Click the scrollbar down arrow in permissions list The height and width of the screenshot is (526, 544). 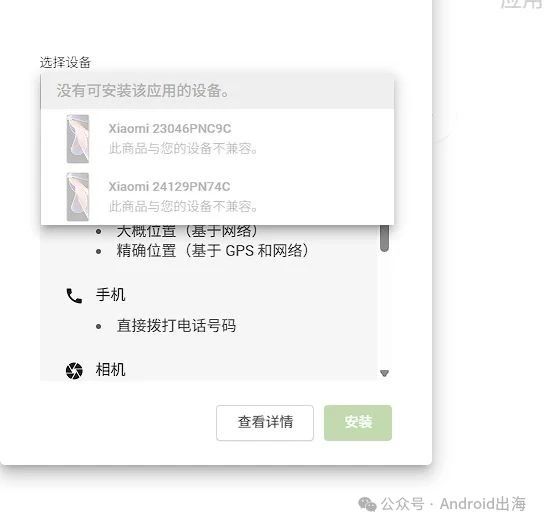click(384, 373)
